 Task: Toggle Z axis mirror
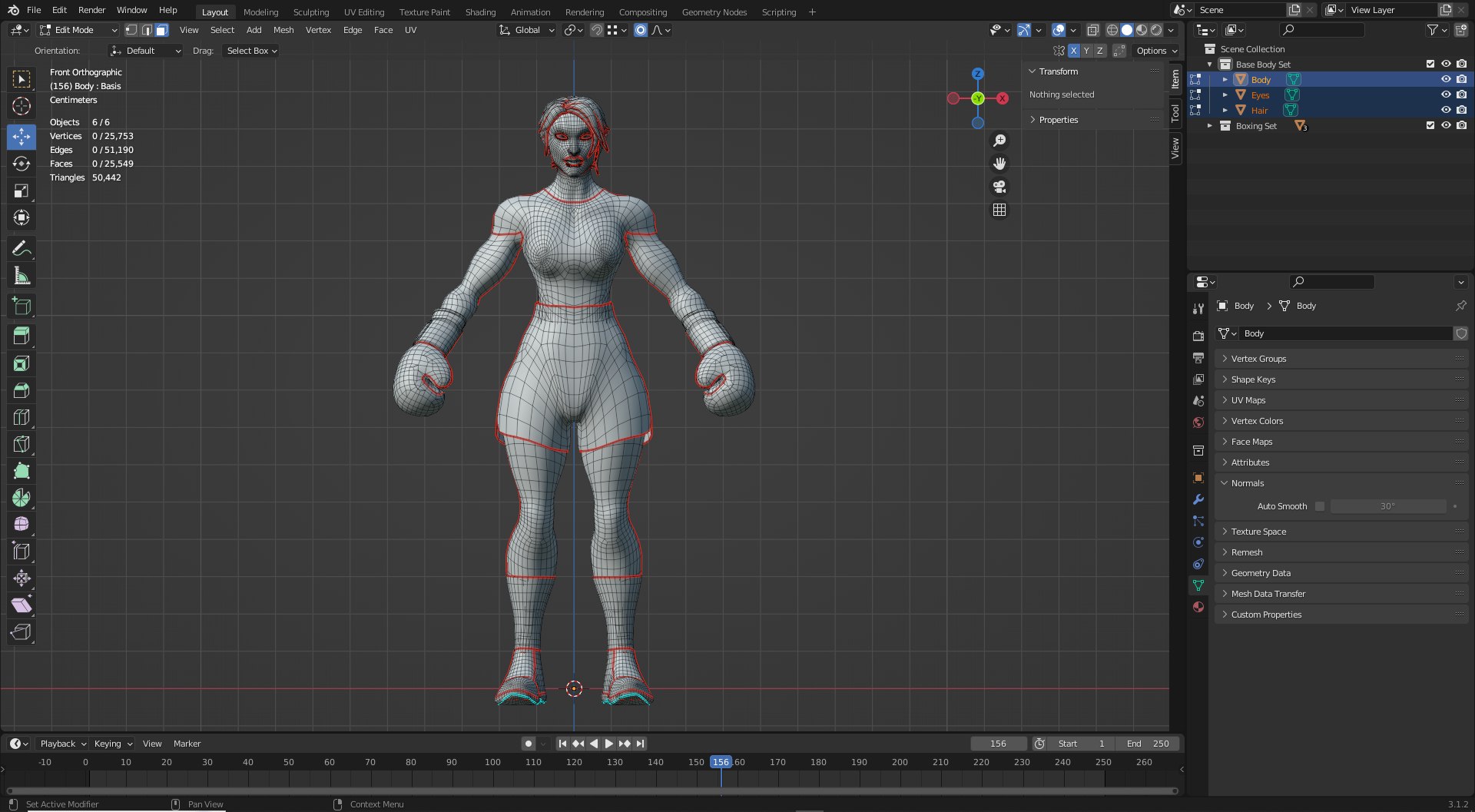click(1099, 51)
